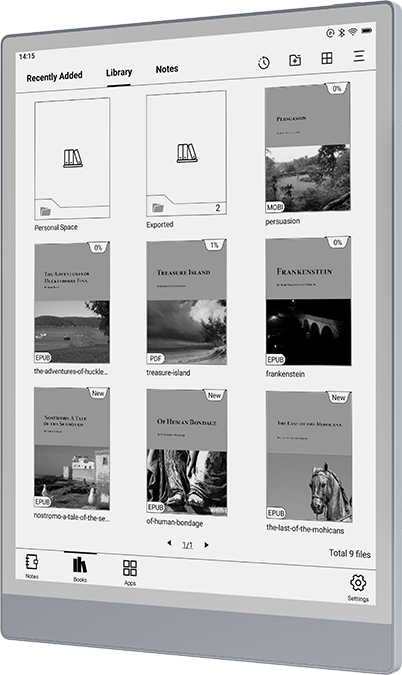Screen dimensions: 402x675
Task: Switch to the Recently Added tab
Action: pyautogui.click(x=54, y=77)
